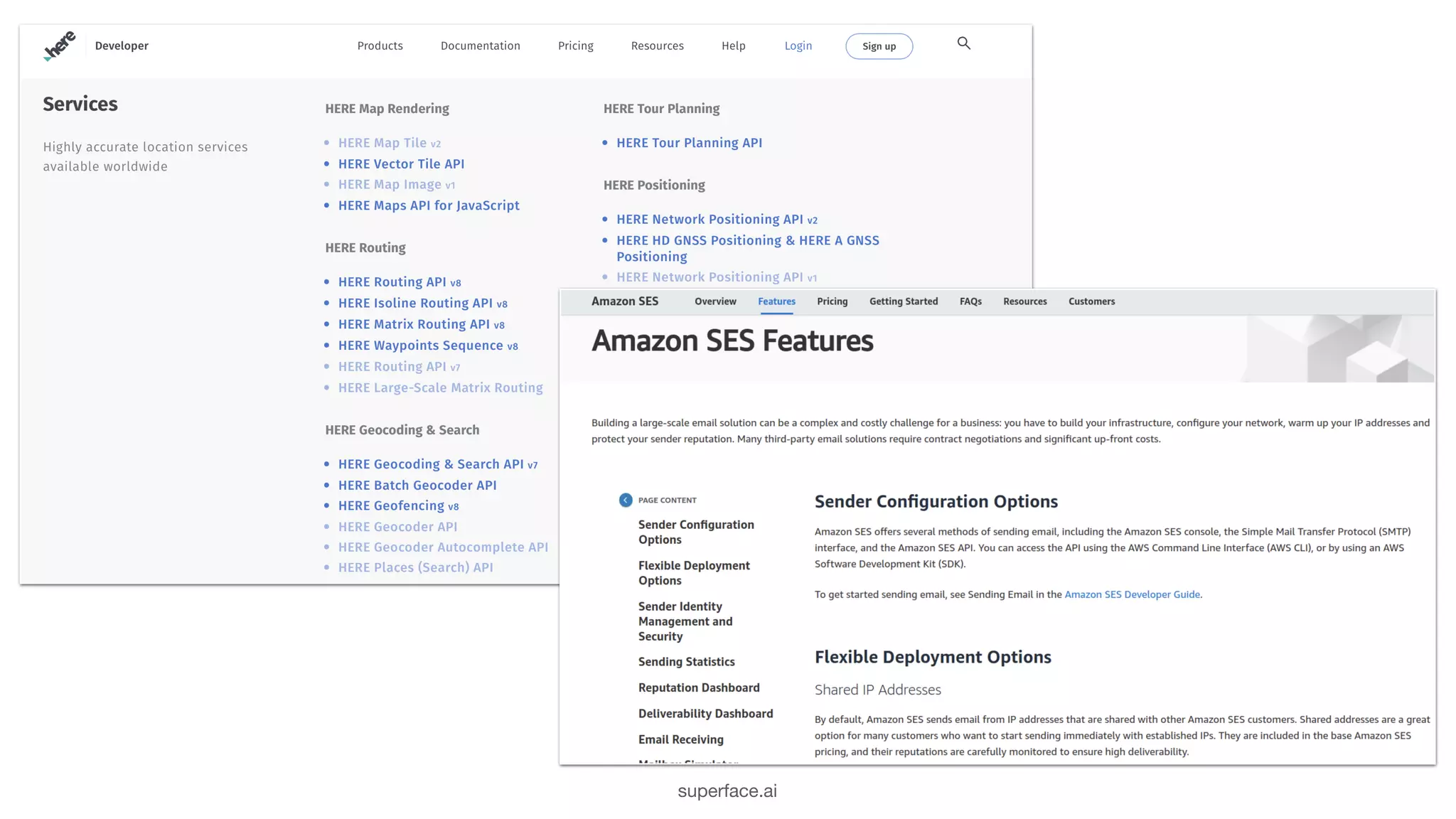Image resolution: width=1456 pixels, height=819 pixels.
Task: Open HERE Batch Geocoder API link
Action: [417, 485]
